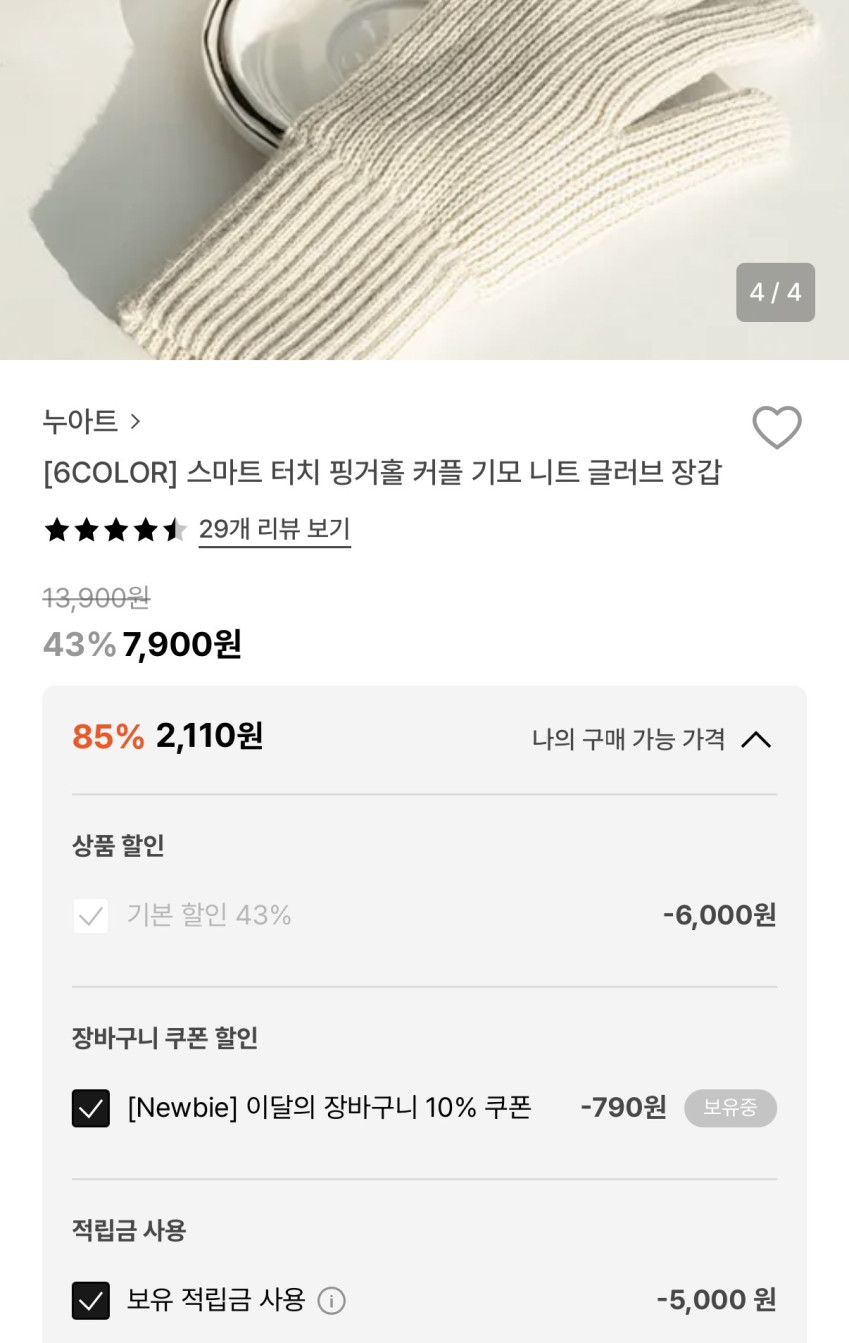This screenshot has height=1343, width=849.
Task: Click the 4 / 4 image counter
Action: click(x=775, y=292)
